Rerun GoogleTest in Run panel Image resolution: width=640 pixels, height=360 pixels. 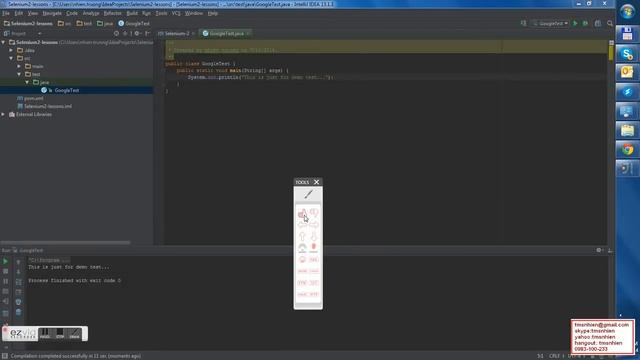[5, 261]
